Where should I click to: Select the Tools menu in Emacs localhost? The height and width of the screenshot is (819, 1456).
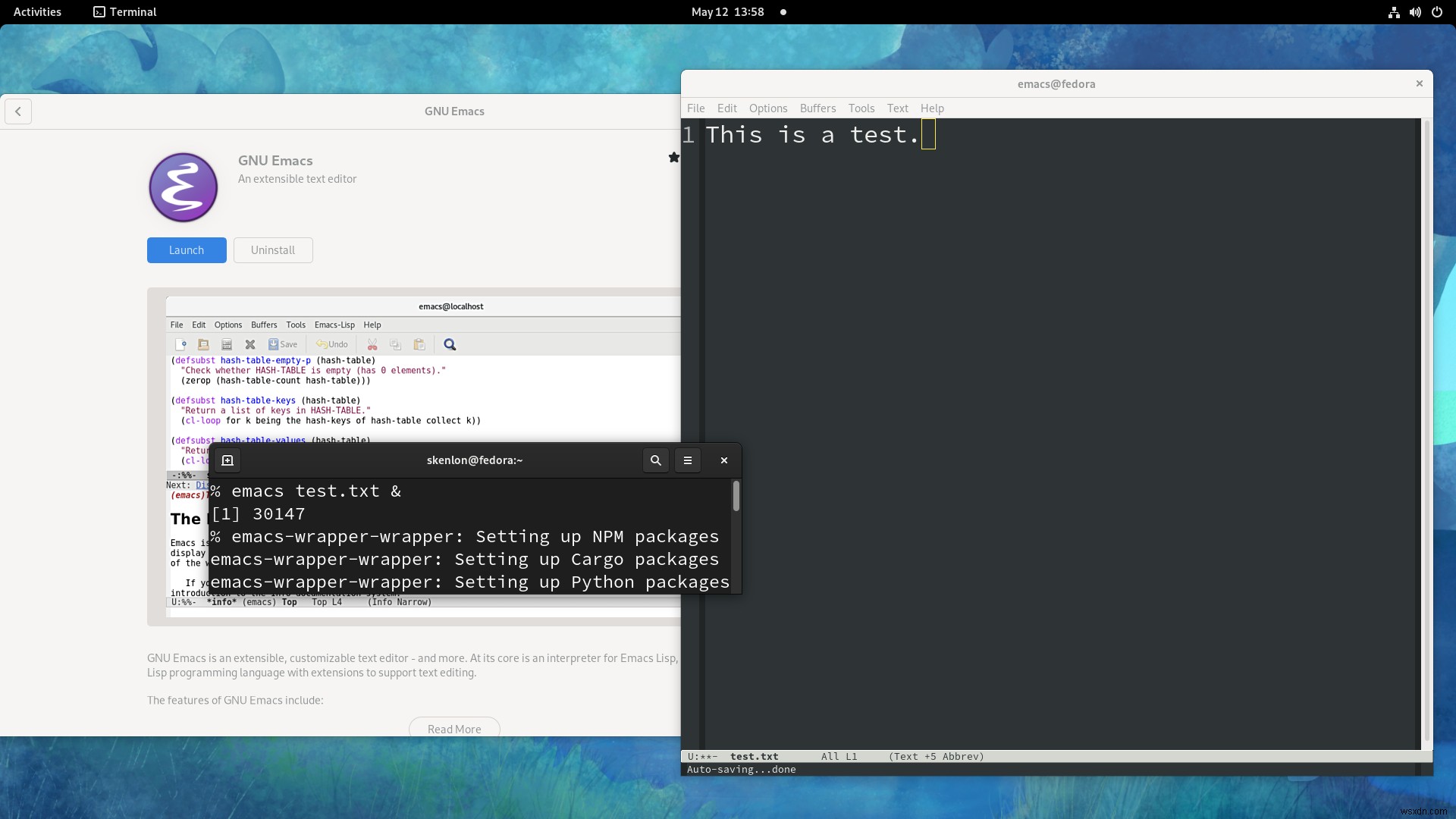pos(296,324)
